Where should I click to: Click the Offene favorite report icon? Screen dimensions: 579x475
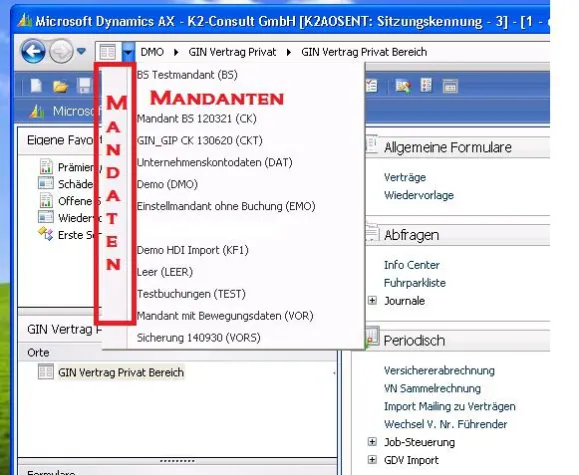[x=46, y=200]
